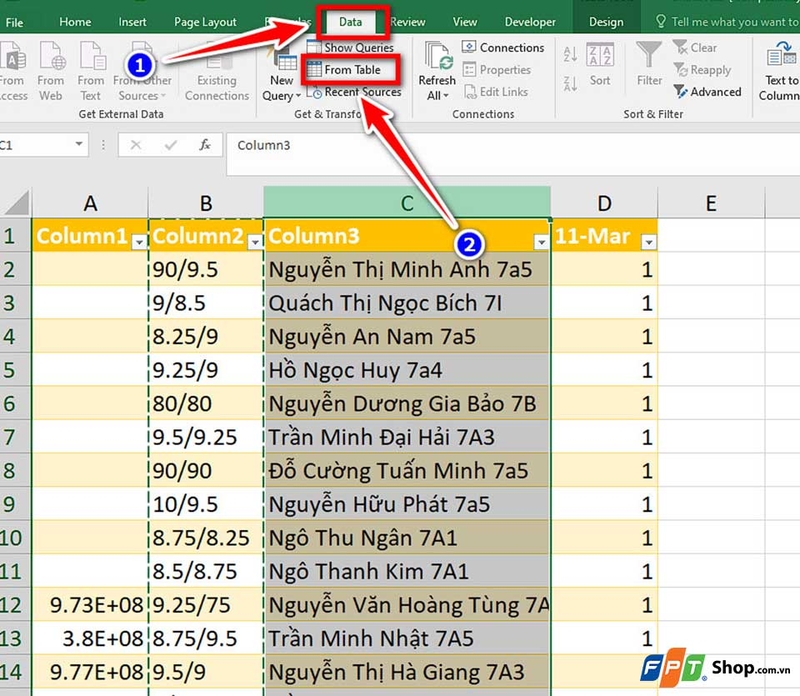
Task: Switch to the Review tab
Action: (x=410, y=21)
